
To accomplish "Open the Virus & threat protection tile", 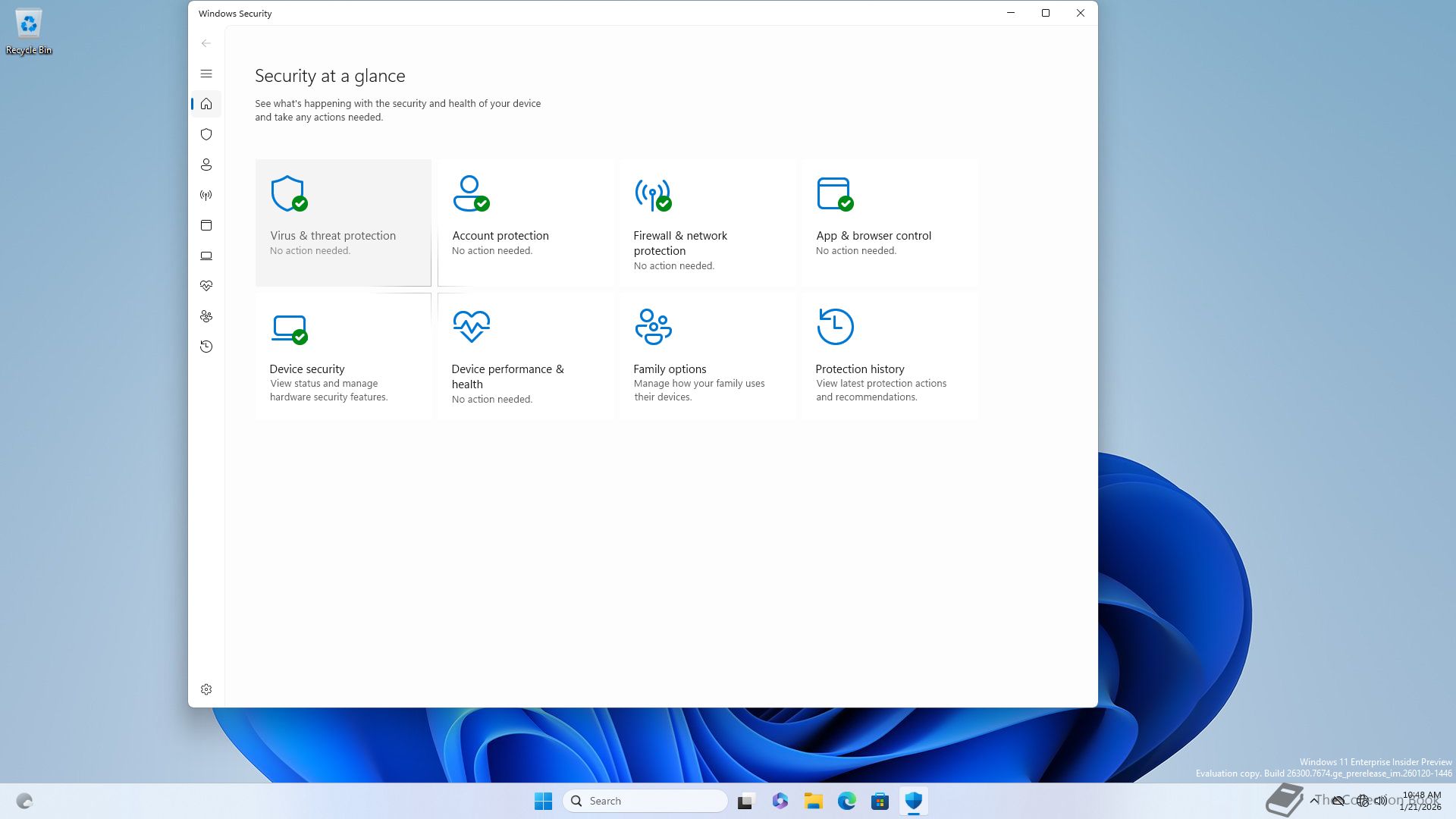I will pyautogui.click(x=343, y=222).
